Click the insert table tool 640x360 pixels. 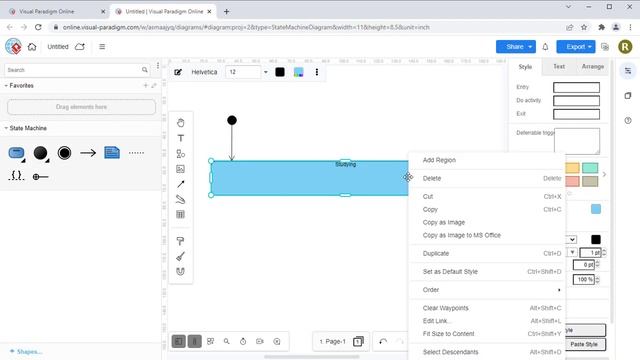[180, 214]
